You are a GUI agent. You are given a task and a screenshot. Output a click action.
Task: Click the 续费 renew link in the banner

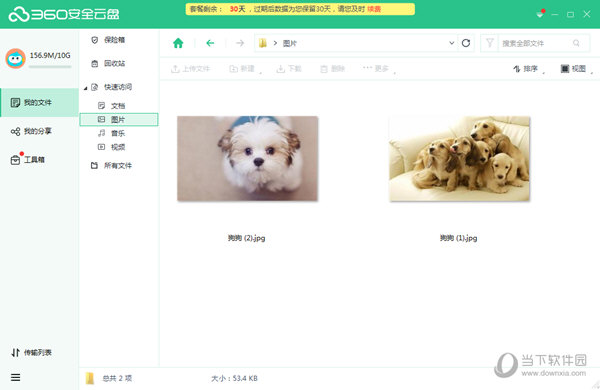click(374, 9)
